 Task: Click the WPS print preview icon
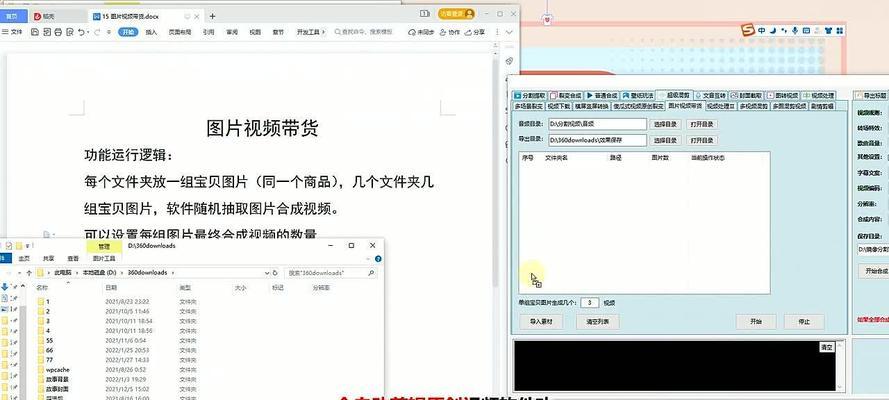pos(70,32)
